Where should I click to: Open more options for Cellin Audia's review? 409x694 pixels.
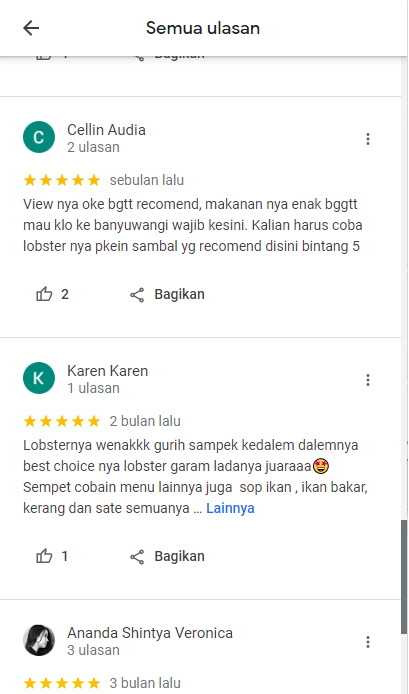click(367, 139)
